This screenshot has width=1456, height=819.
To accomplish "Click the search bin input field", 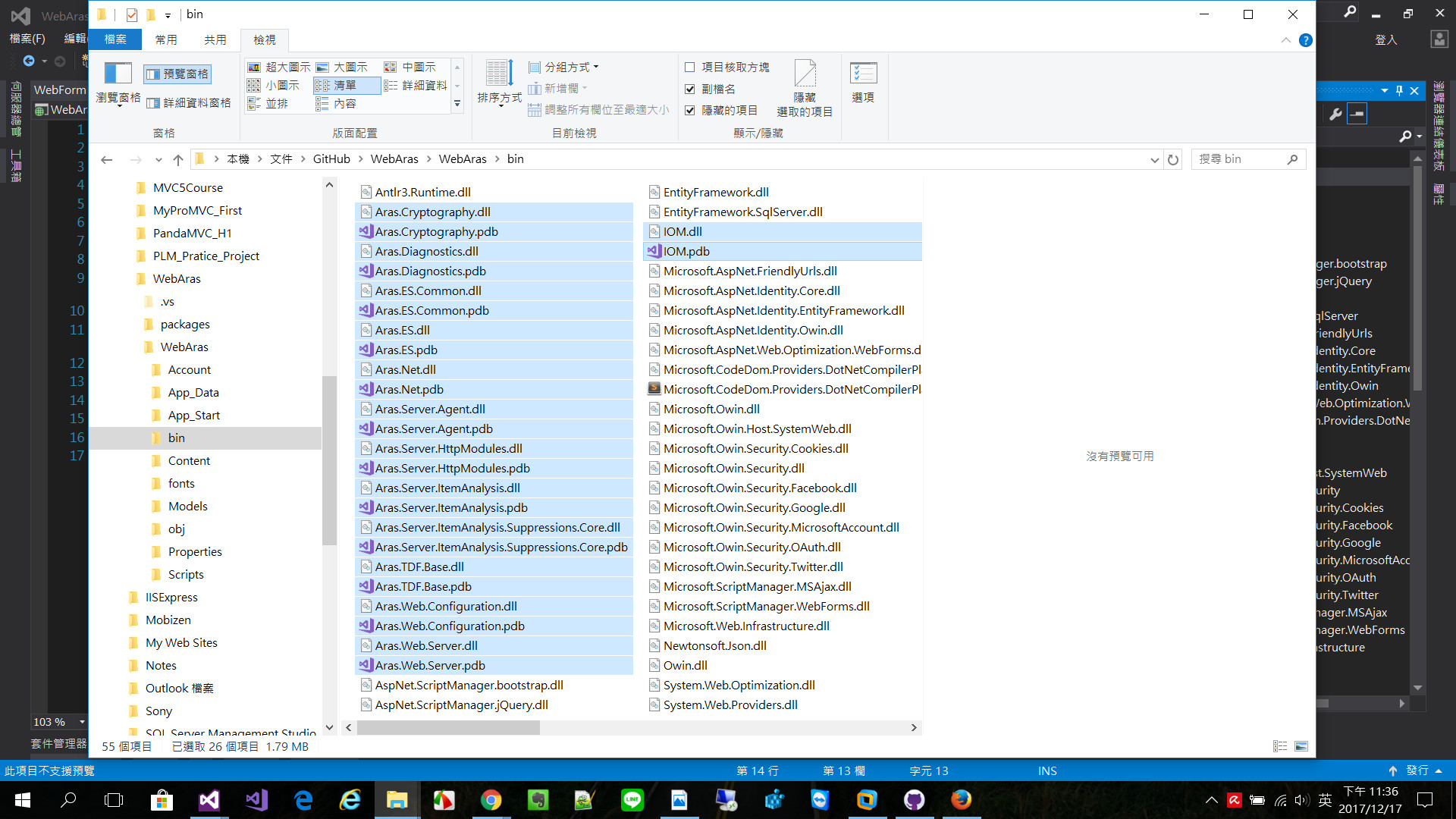I will click(1241, 159).
